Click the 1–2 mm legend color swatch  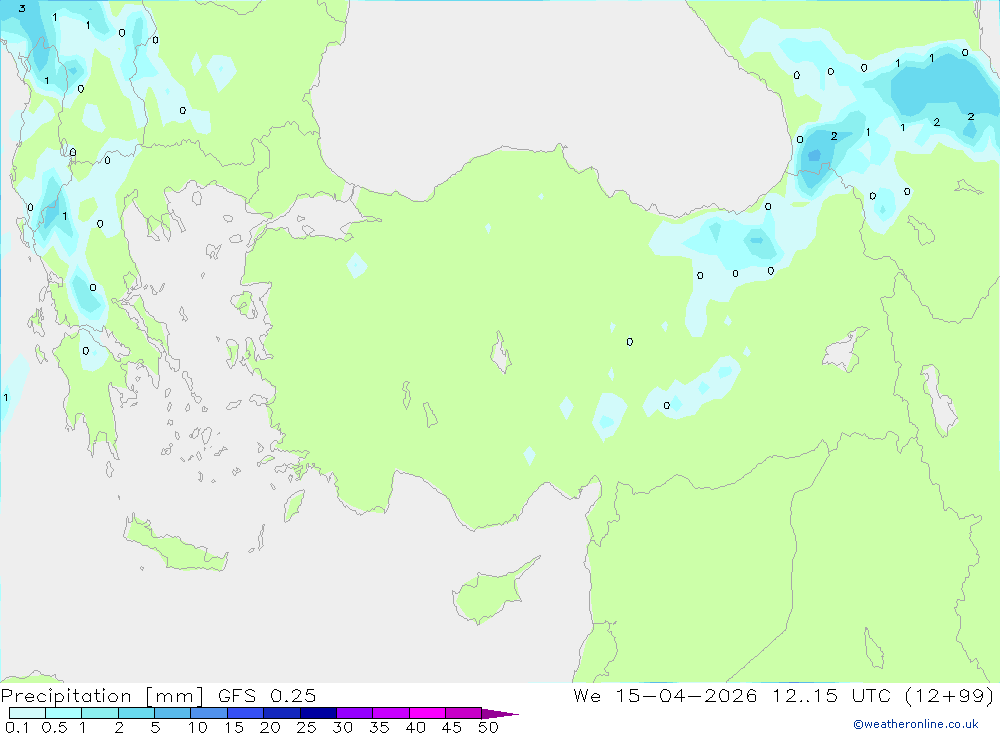coord(100,713)
